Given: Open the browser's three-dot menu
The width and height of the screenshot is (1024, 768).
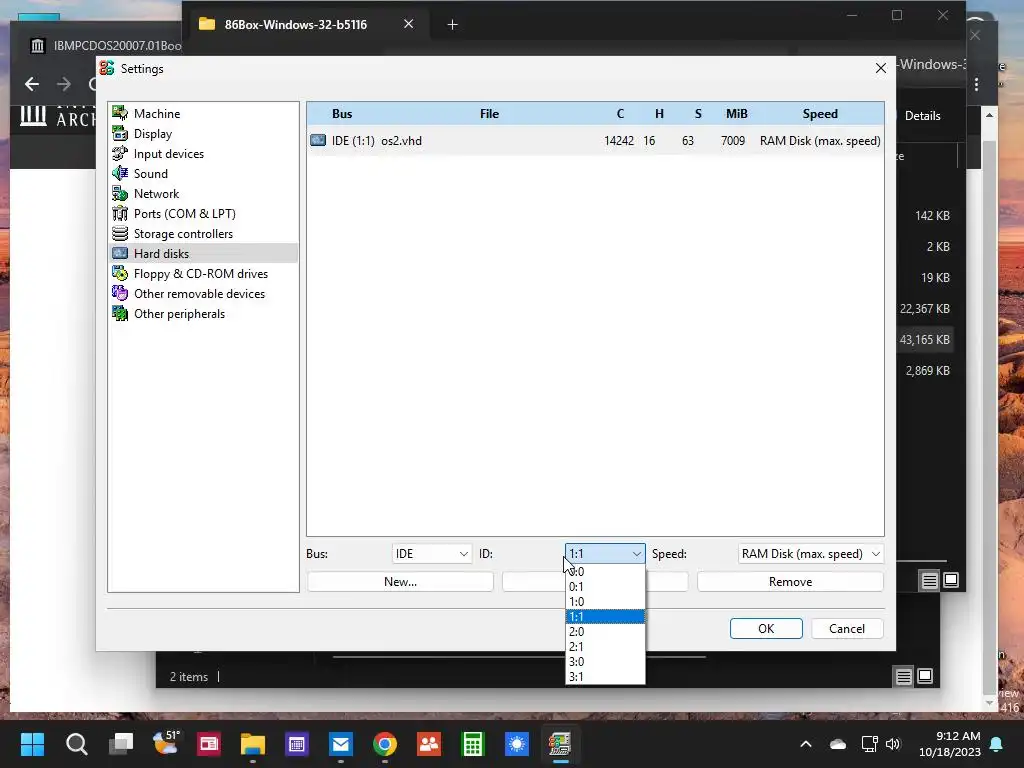Looking at the screenshot, I should click(976, 84).
